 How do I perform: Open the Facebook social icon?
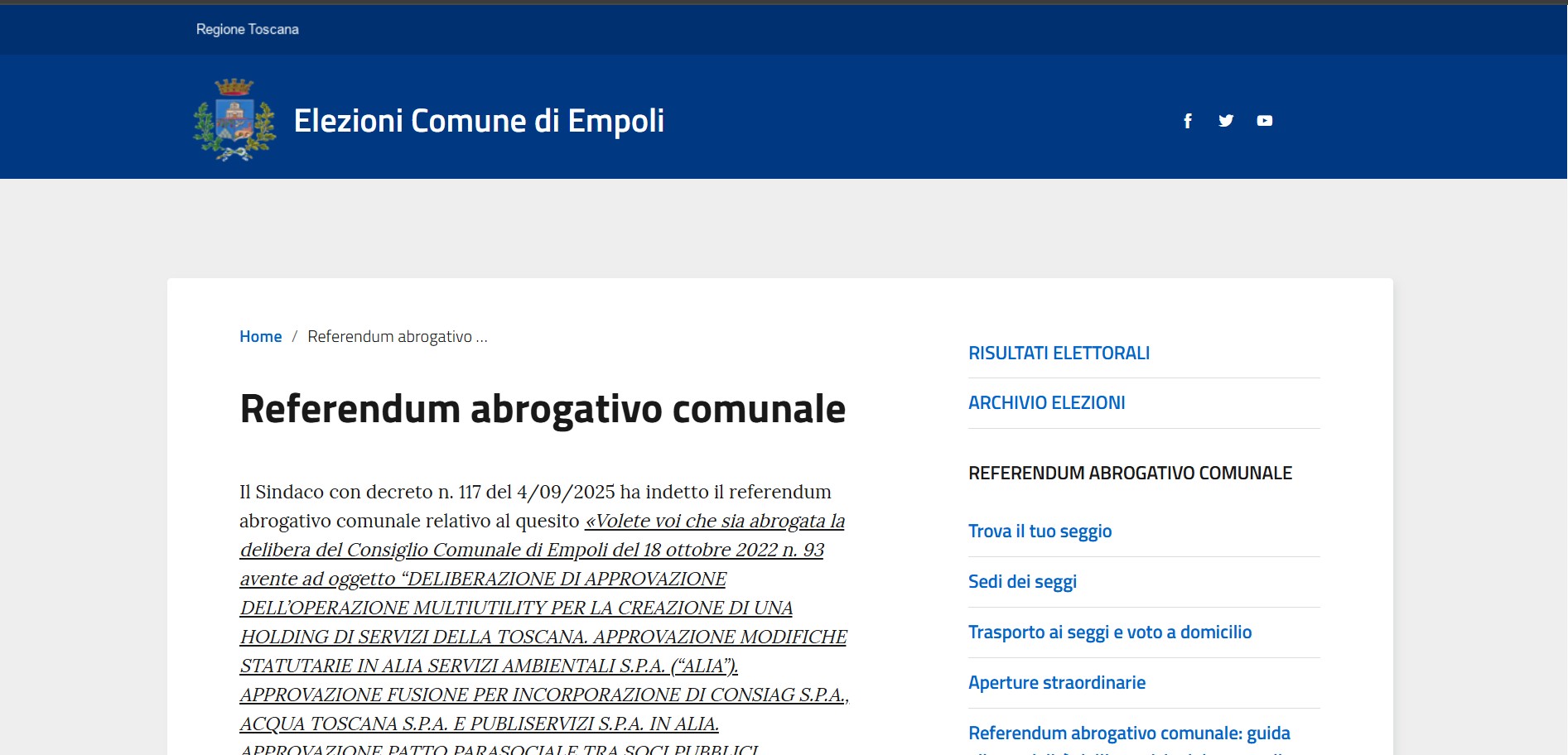click(x=1188, y=121)
